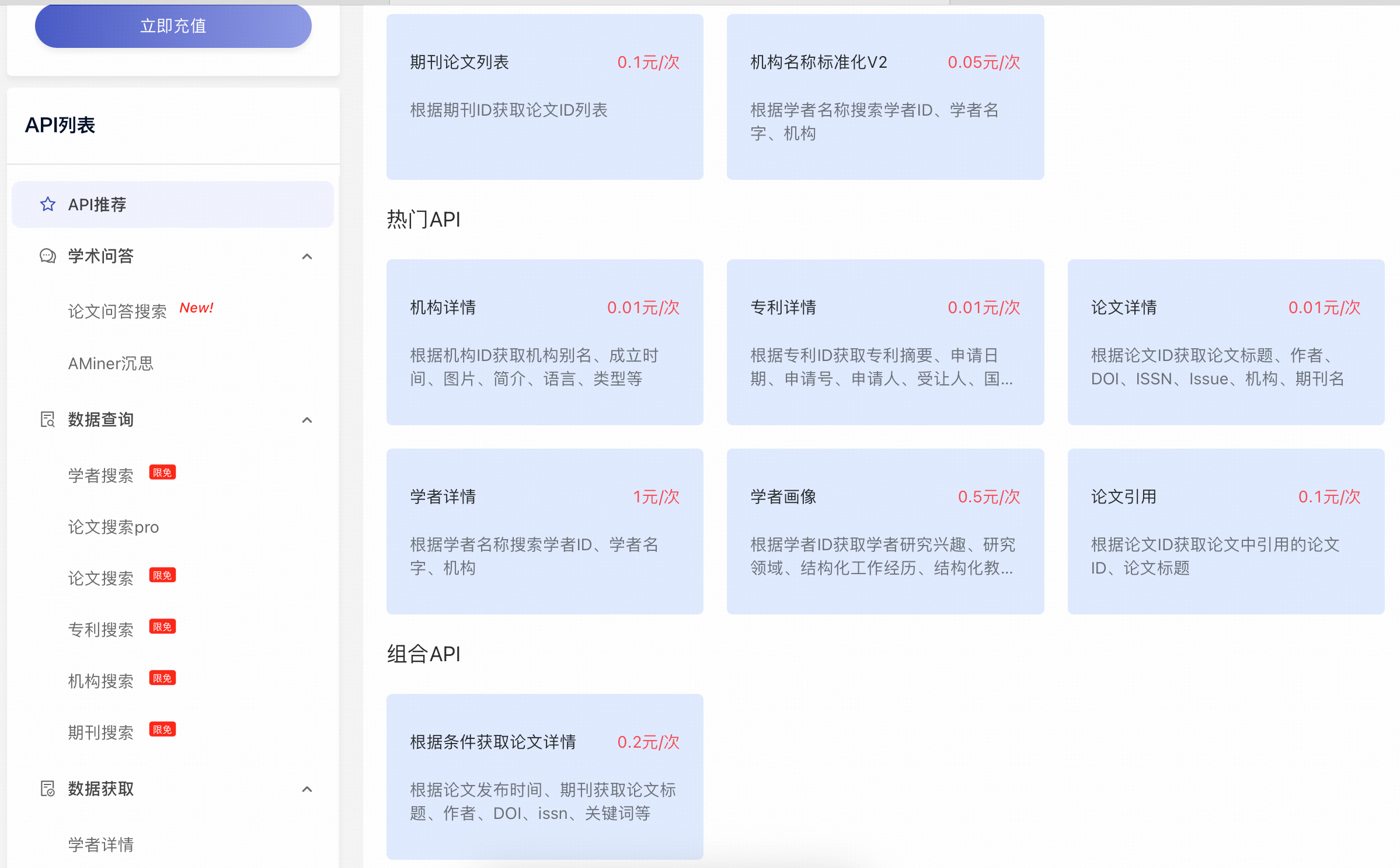
Task: Open 机构搜索 in the sidebar list
Action: 100,681
